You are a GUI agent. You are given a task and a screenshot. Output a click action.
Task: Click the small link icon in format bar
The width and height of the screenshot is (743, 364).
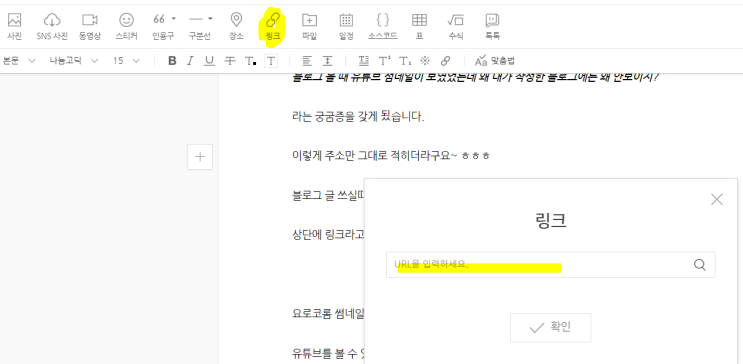click(445, 61)
